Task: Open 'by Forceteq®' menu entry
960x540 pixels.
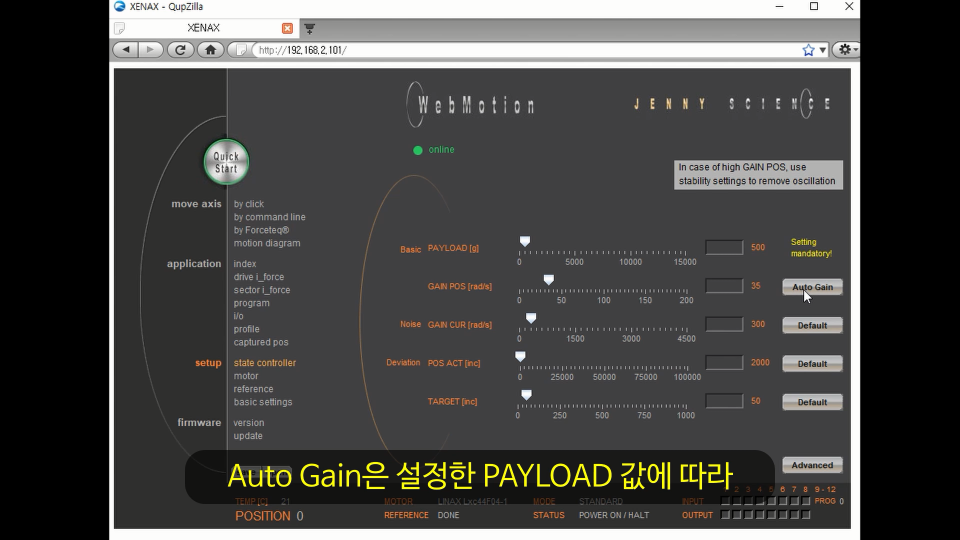Action: pyautogui.click(x=261, y=230)
